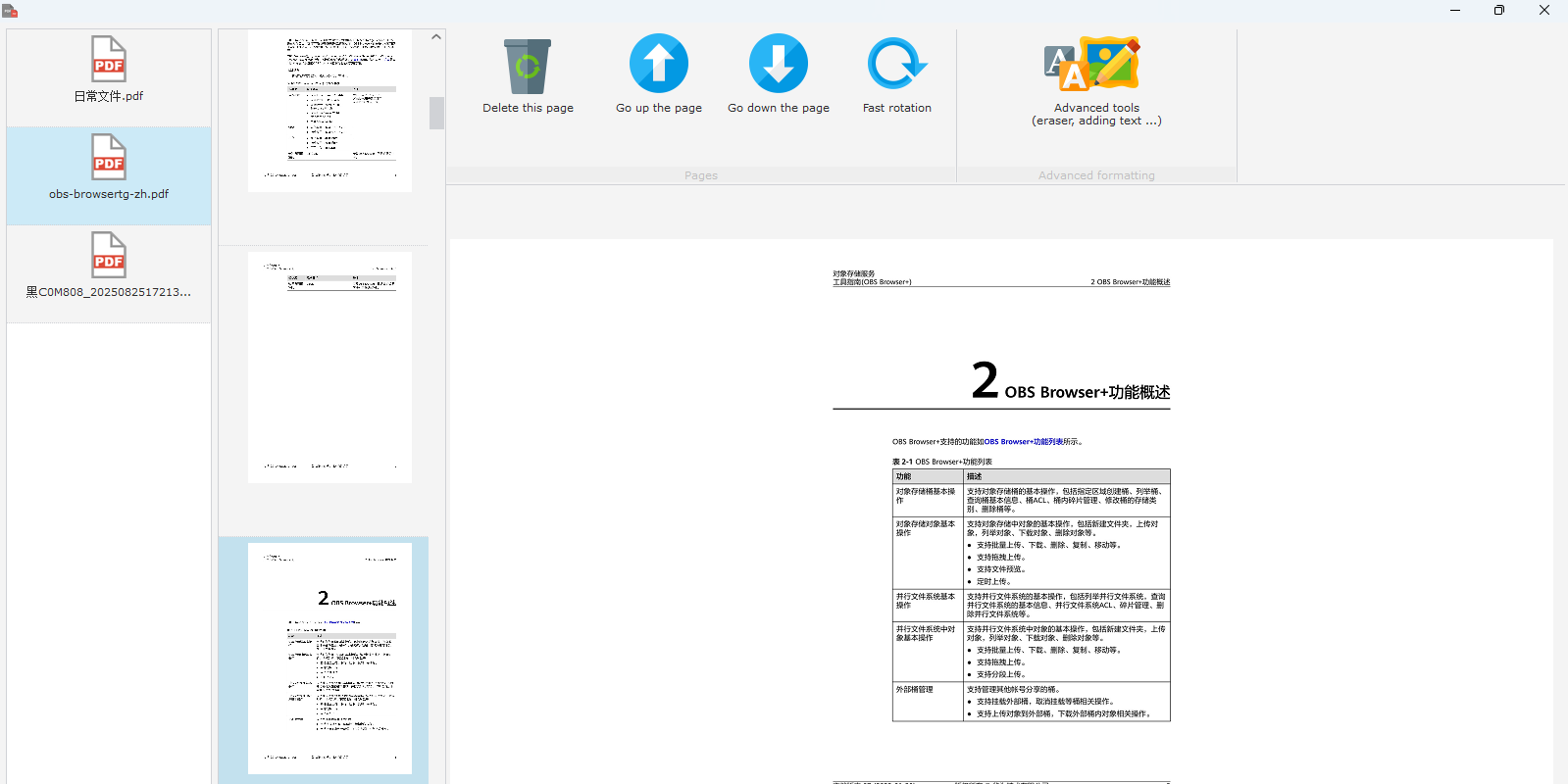Rotate page using Fast rotation icon
This screenshot has width=1568, height=784.
tap(897, 64)
